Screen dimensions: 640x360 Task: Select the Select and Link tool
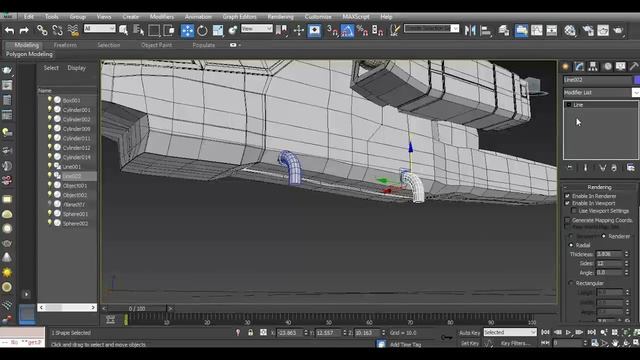click(x=42, y=30)
